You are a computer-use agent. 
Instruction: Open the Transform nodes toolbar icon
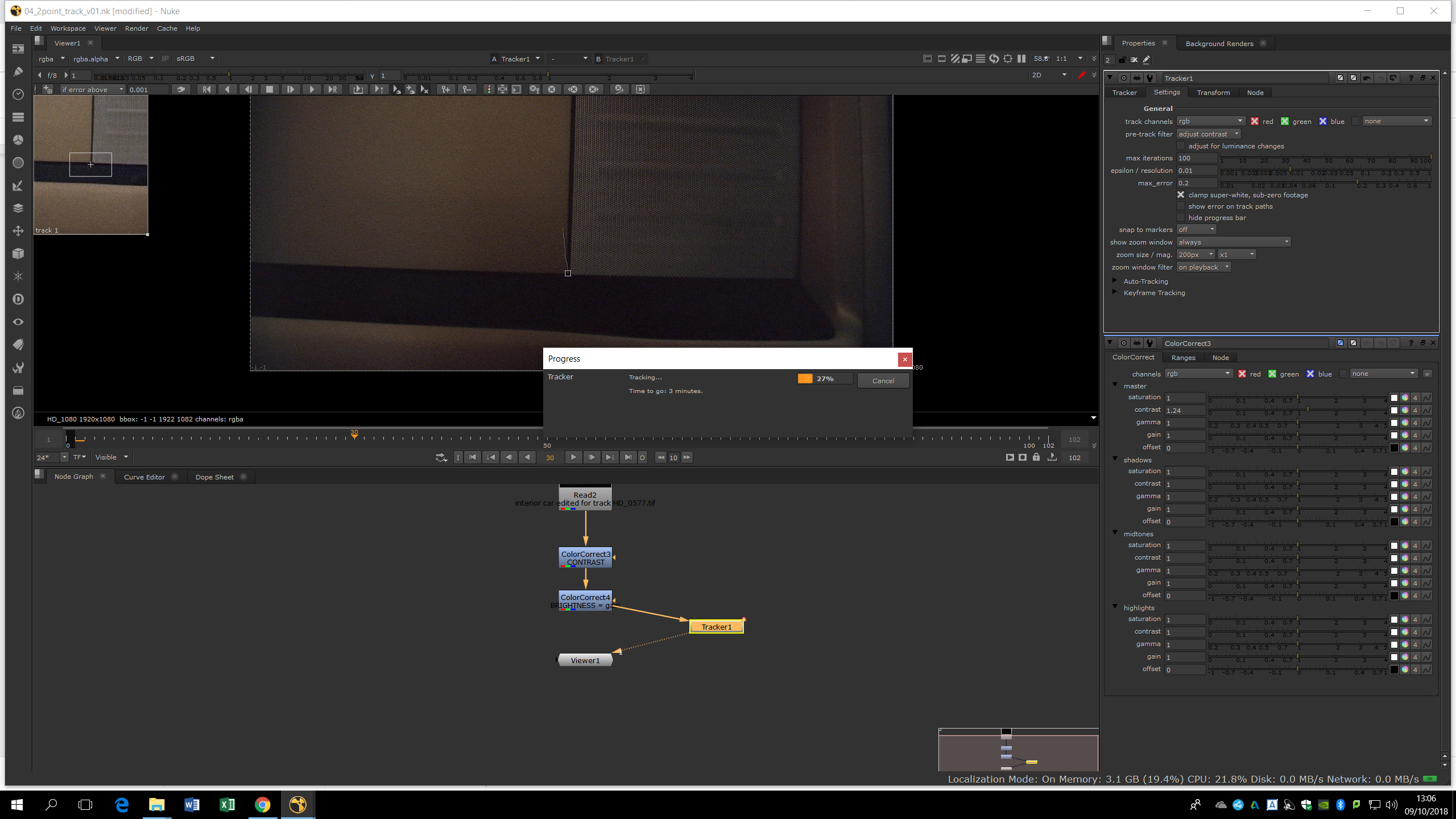point(18,231)
